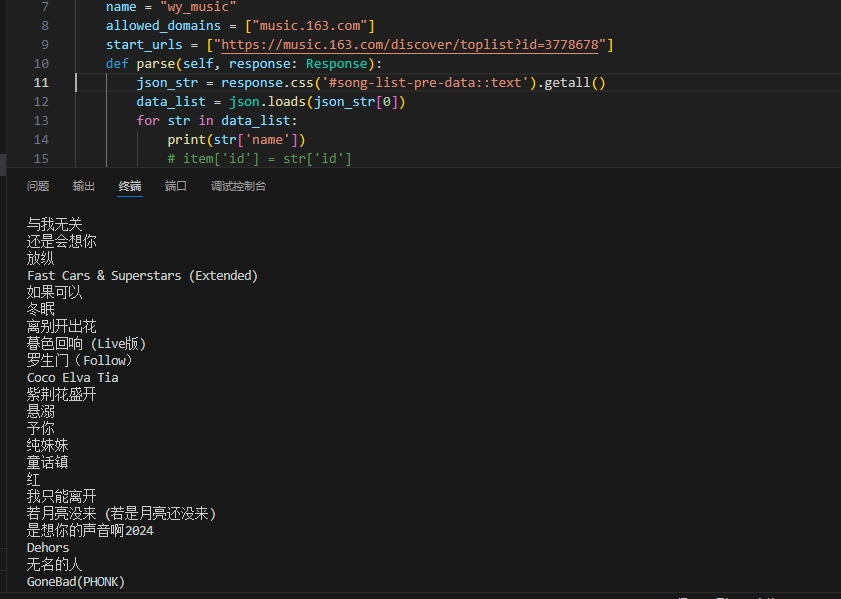Click terminal output 纯妹妹
Screen dimensions: 841x599
tap(47, 446)
